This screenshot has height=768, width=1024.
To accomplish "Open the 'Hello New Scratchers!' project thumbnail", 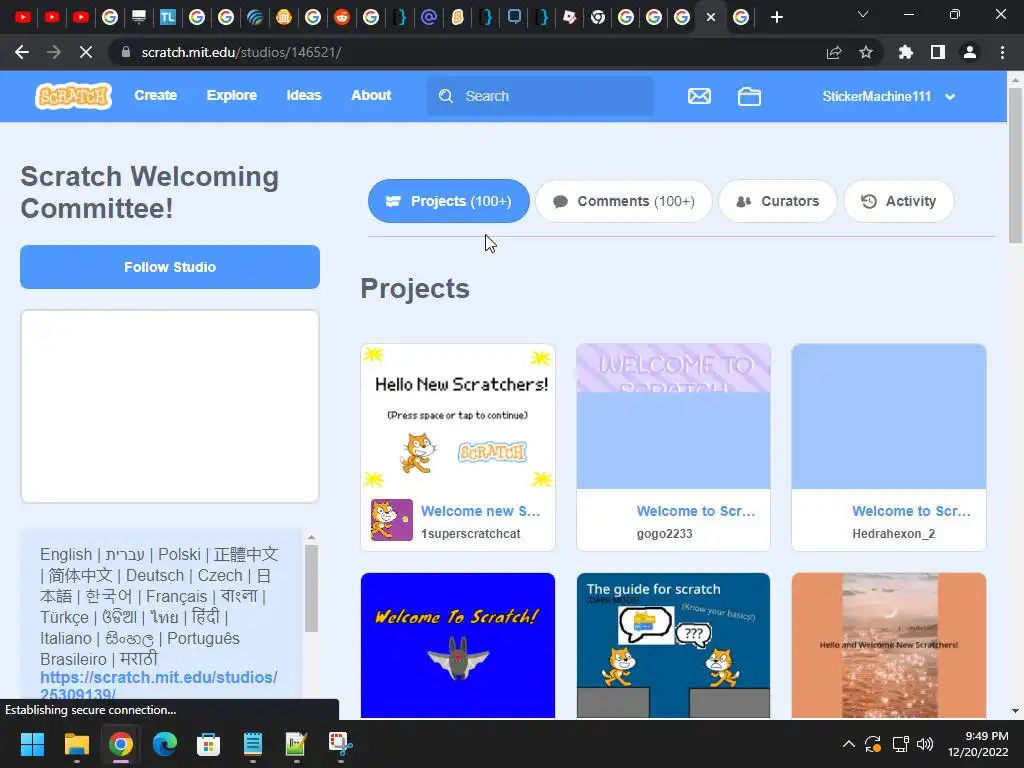I will (x=458, y=417).
